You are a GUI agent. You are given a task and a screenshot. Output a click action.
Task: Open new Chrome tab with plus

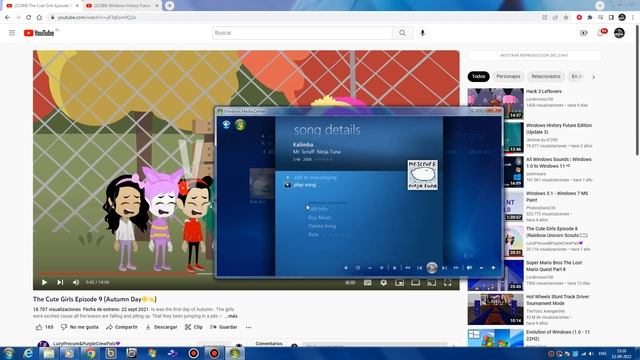tap(169, 6)
